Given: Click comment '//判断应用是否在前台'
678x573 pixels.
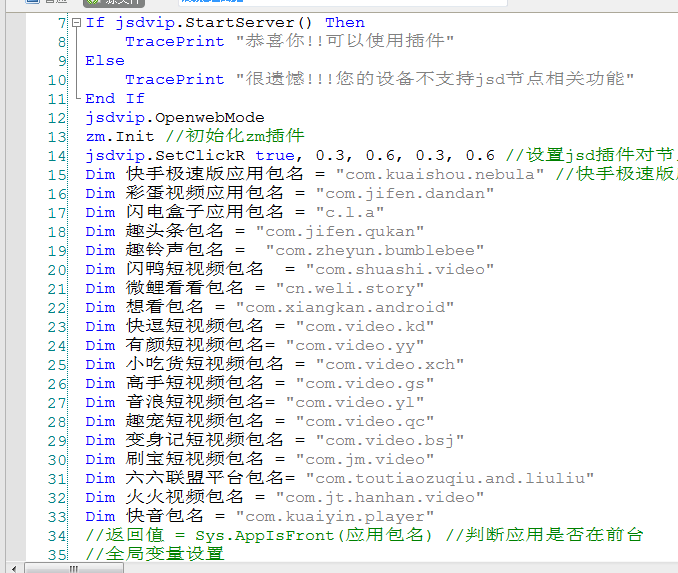Looking at the screenshot, I should (544, 536).
